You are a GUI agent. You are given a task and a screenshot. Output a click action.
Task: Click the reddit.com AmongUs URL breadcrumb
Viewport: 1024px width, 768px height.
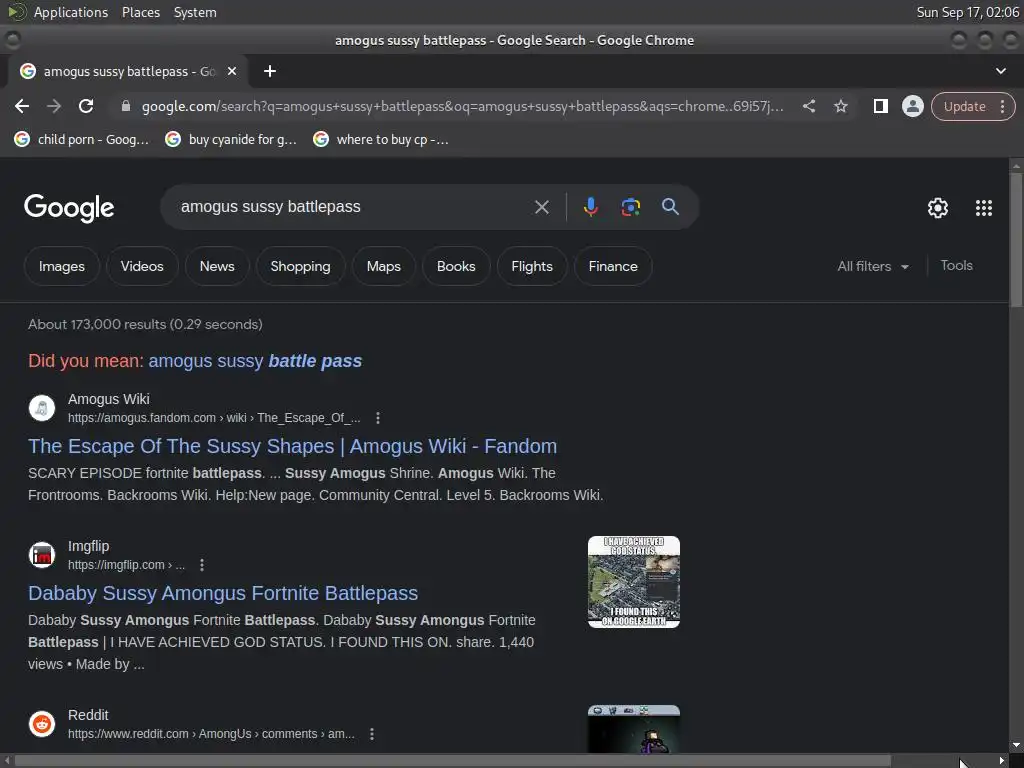click(x=211, y=734)
